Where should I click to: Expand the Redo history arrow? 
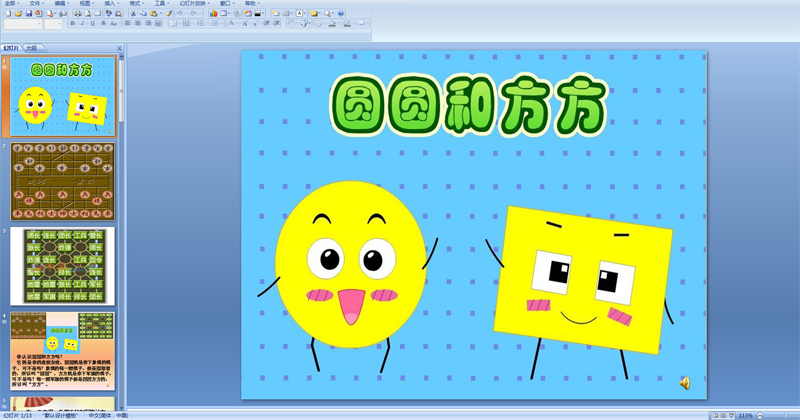[x=200, y=14]
